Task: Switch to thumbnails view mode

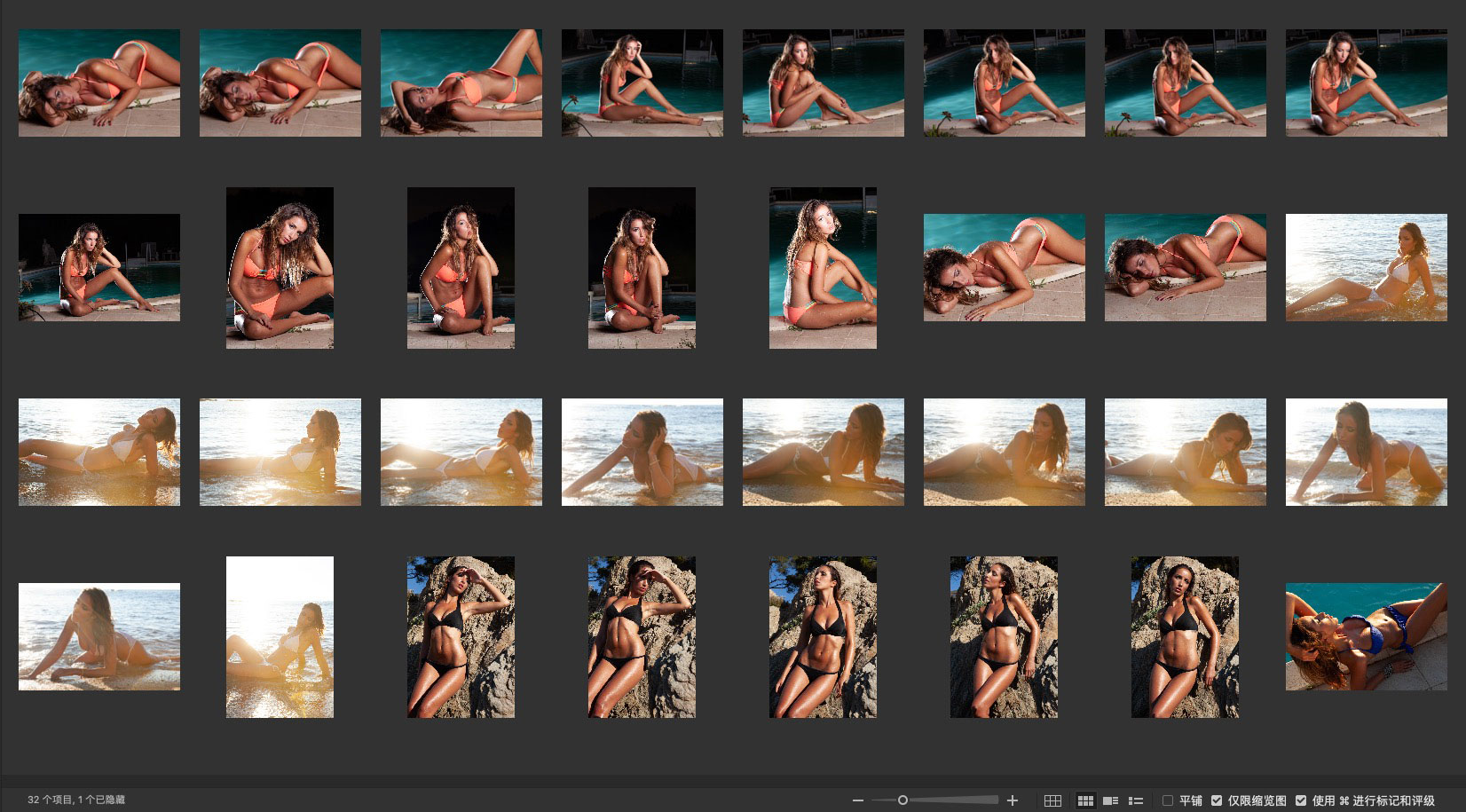Action: [x=1084, y=800]
